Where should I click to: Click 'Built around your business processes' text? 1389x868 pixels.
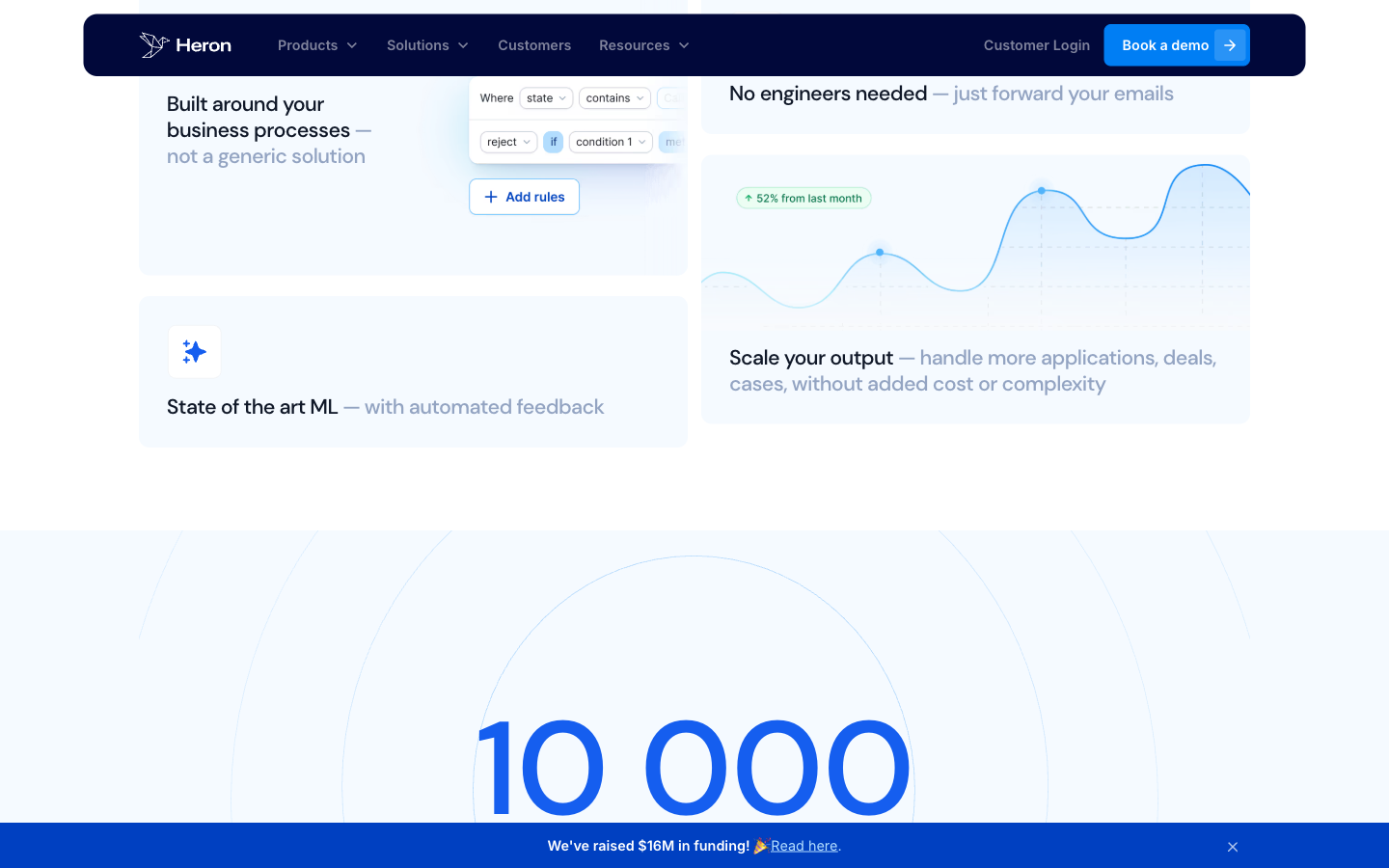pyautogui.click(x=259, y=117)
